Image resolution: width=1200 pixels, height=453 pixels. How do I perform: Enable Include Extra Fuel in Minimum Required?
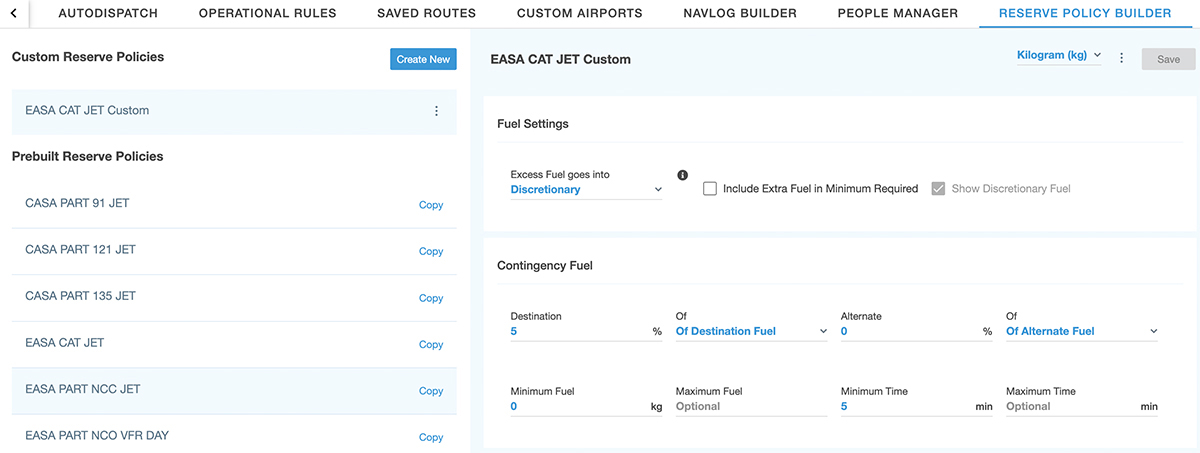[x=710, y=189]
